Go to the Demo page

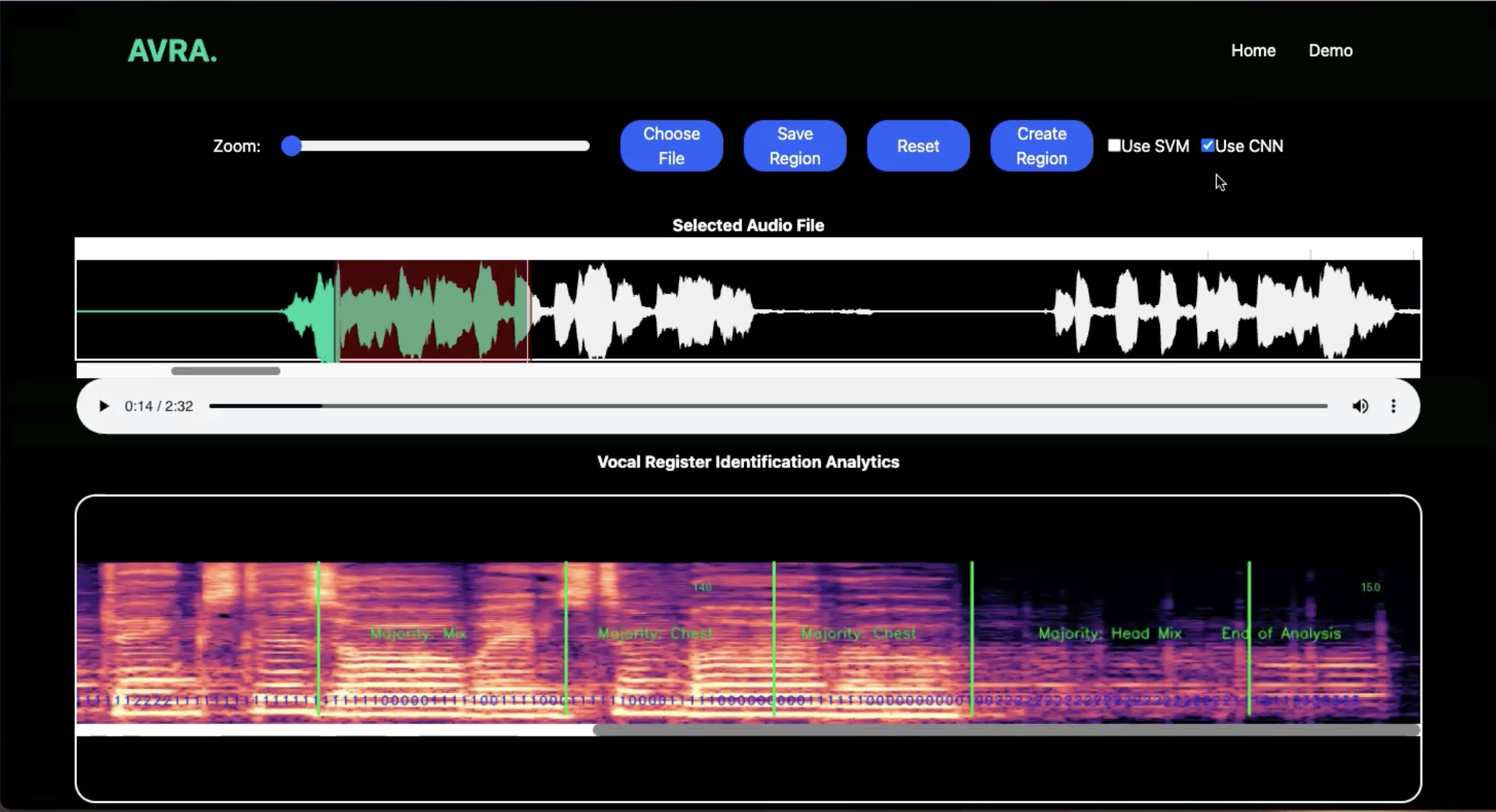[x=1330, y=50]
